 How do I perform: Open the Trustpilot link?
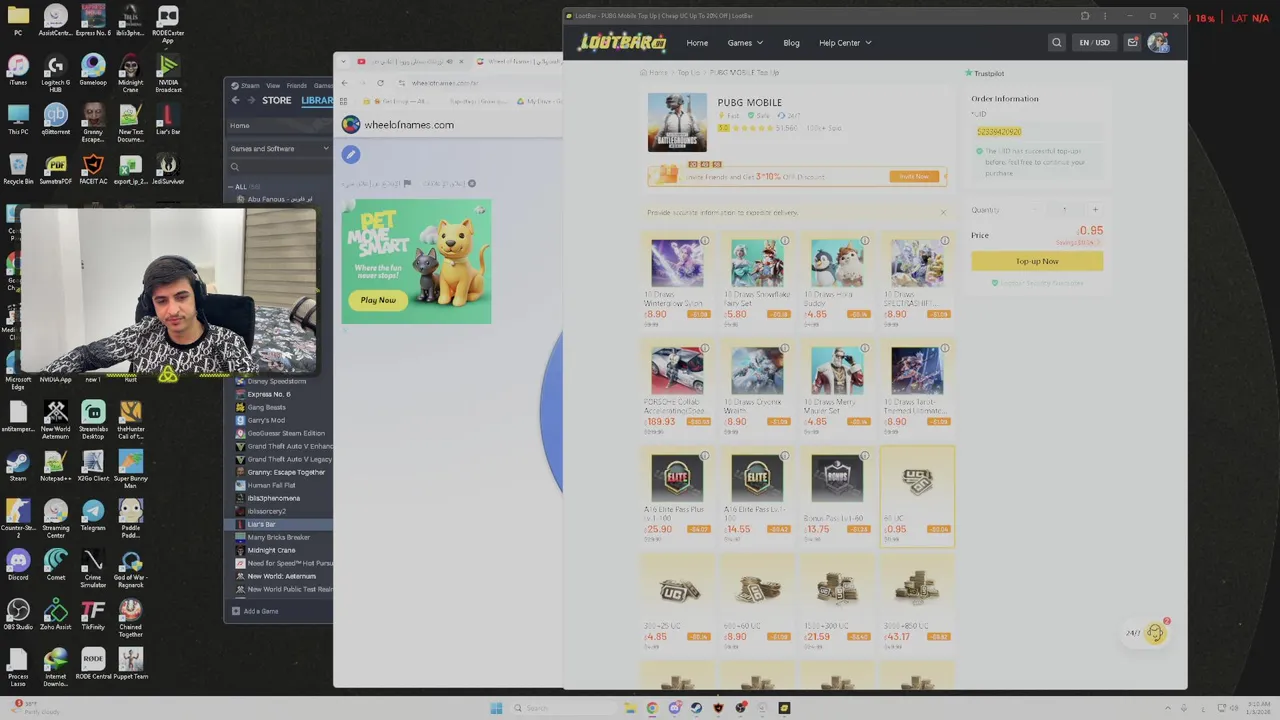984,73
